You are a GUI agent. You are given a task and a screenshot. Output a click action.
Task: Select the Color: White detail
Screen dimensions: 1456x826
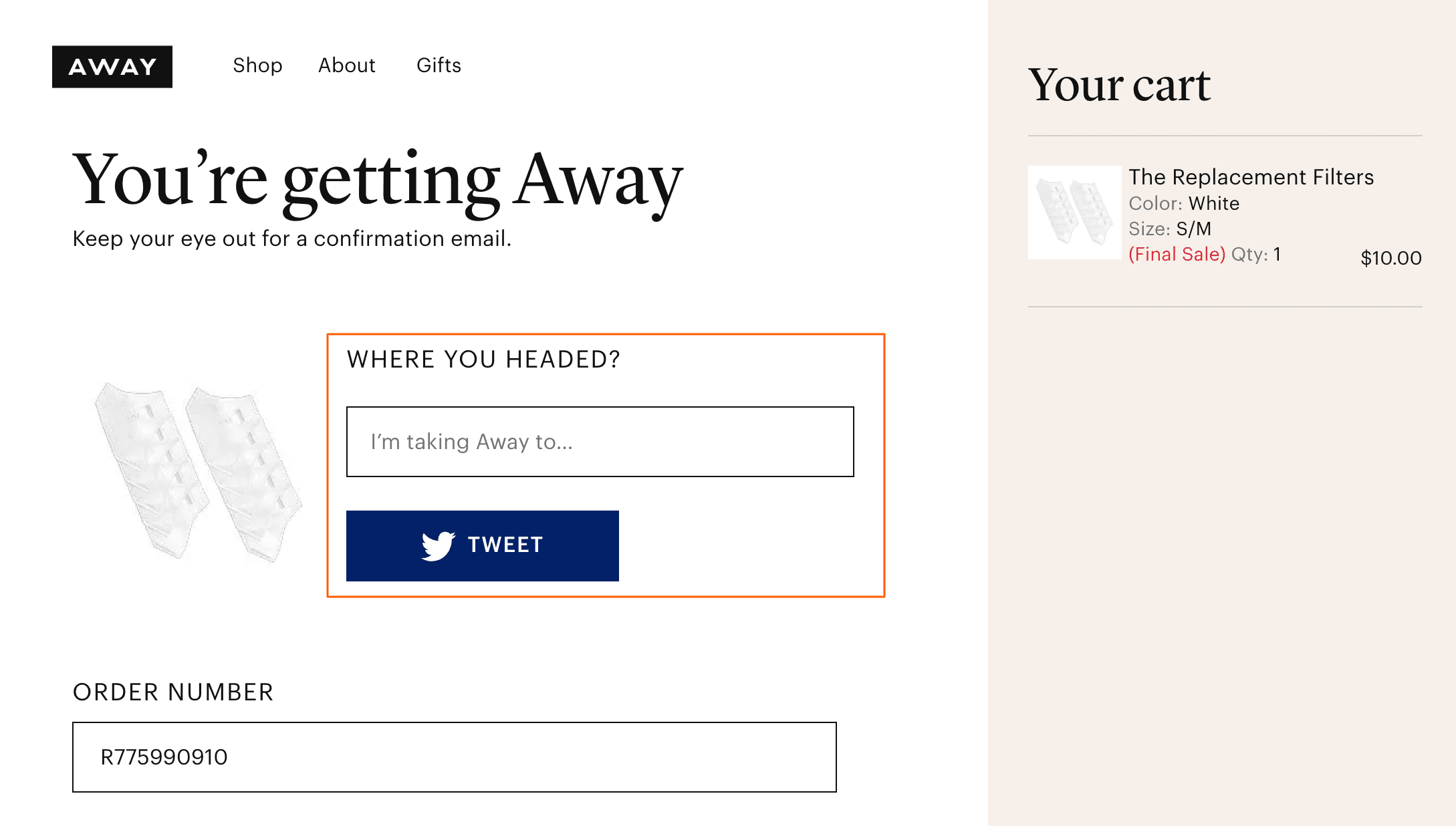1183,204
